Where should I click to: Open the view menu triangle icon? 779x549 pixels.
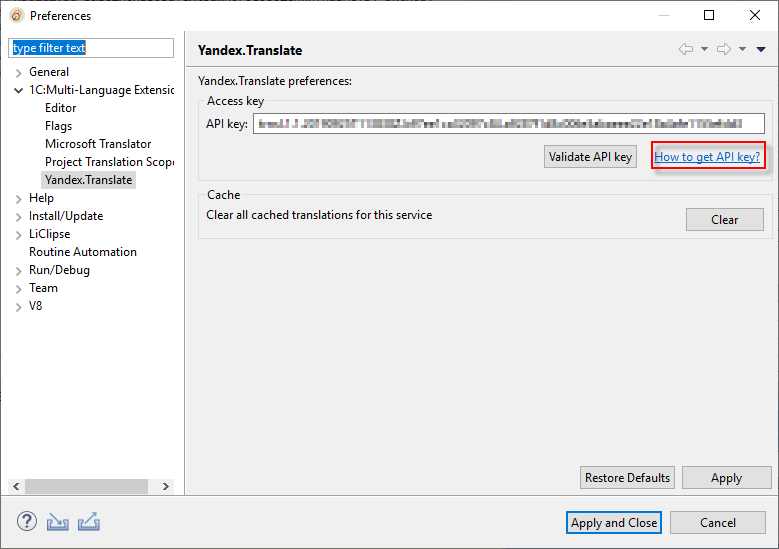point(761,50)
